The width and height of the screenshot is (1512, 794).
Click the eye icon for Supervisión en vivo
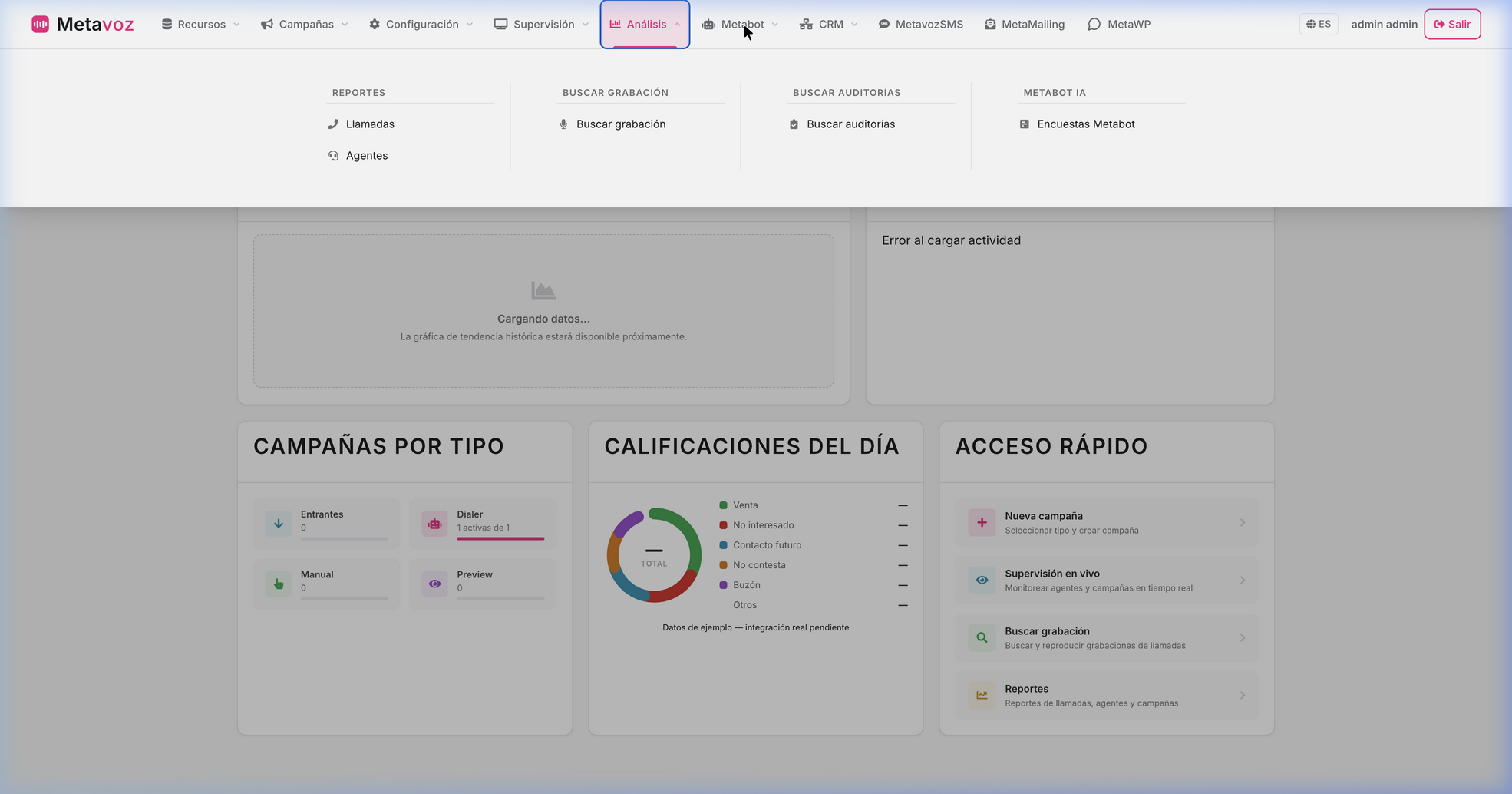tap(982, 581)
